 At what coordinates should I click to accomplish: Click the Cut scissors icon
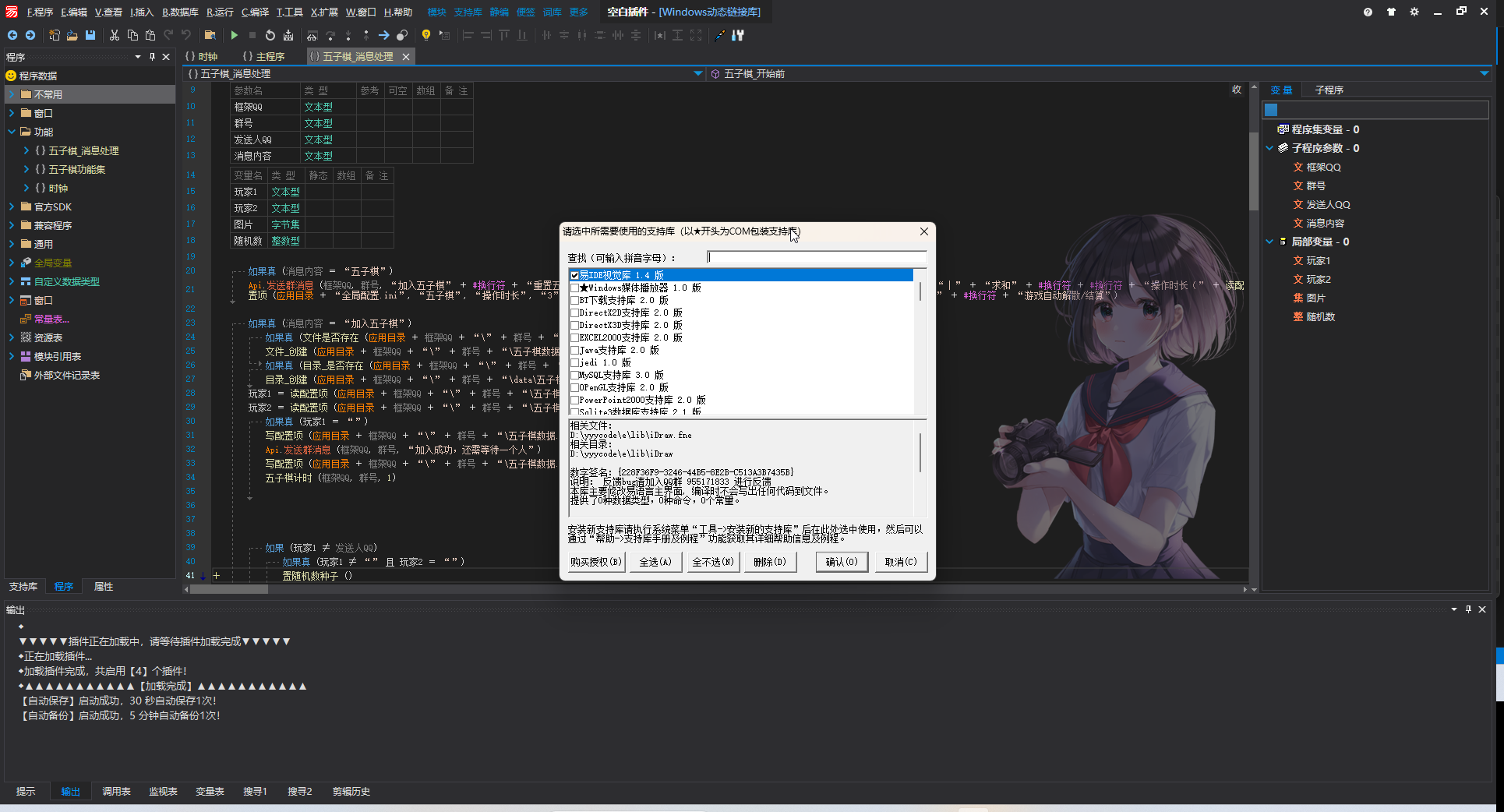click(115, 35)
